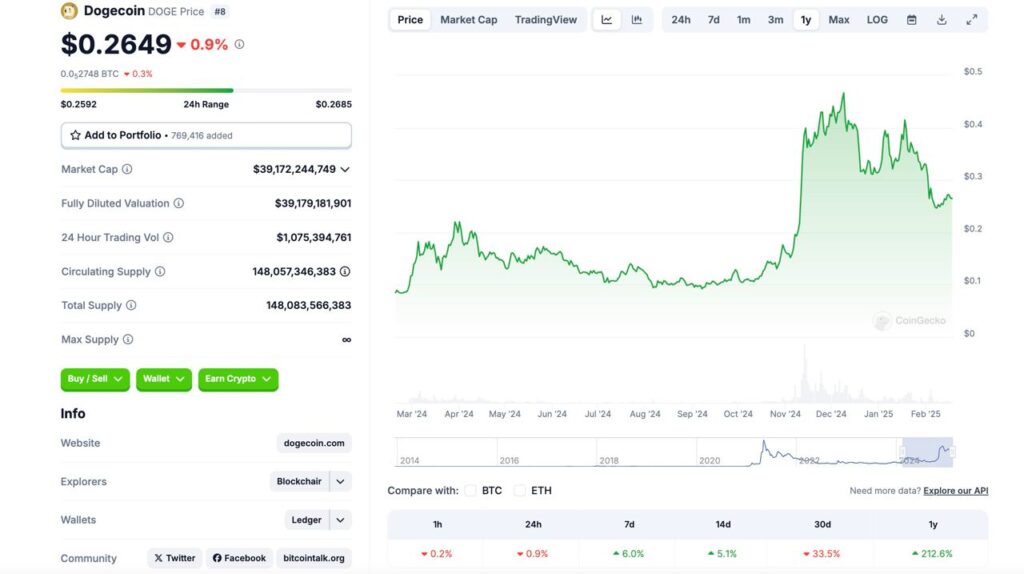Screen dimensions: 1024x574
Task: Show Max Supply info icon
Action: 128,339
